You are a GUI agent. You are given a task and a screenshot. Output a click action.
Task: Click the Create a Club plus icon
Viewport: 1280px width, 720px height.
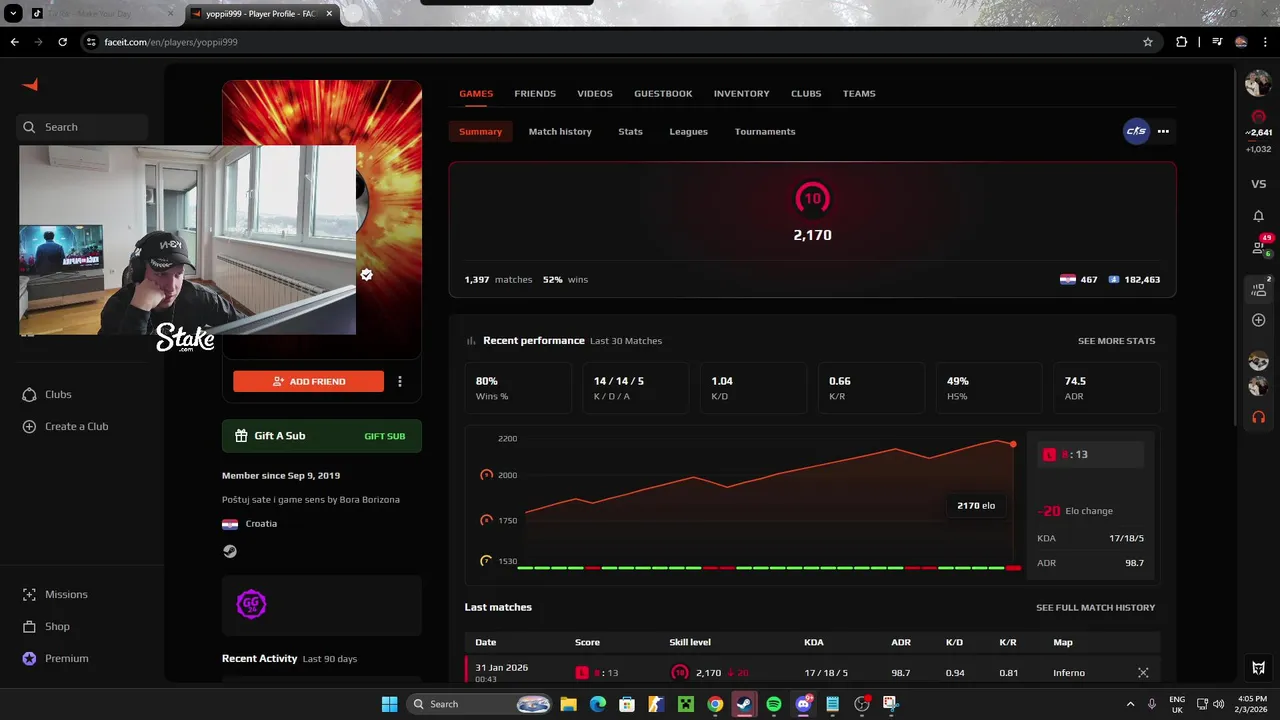(x=29, y=426)
